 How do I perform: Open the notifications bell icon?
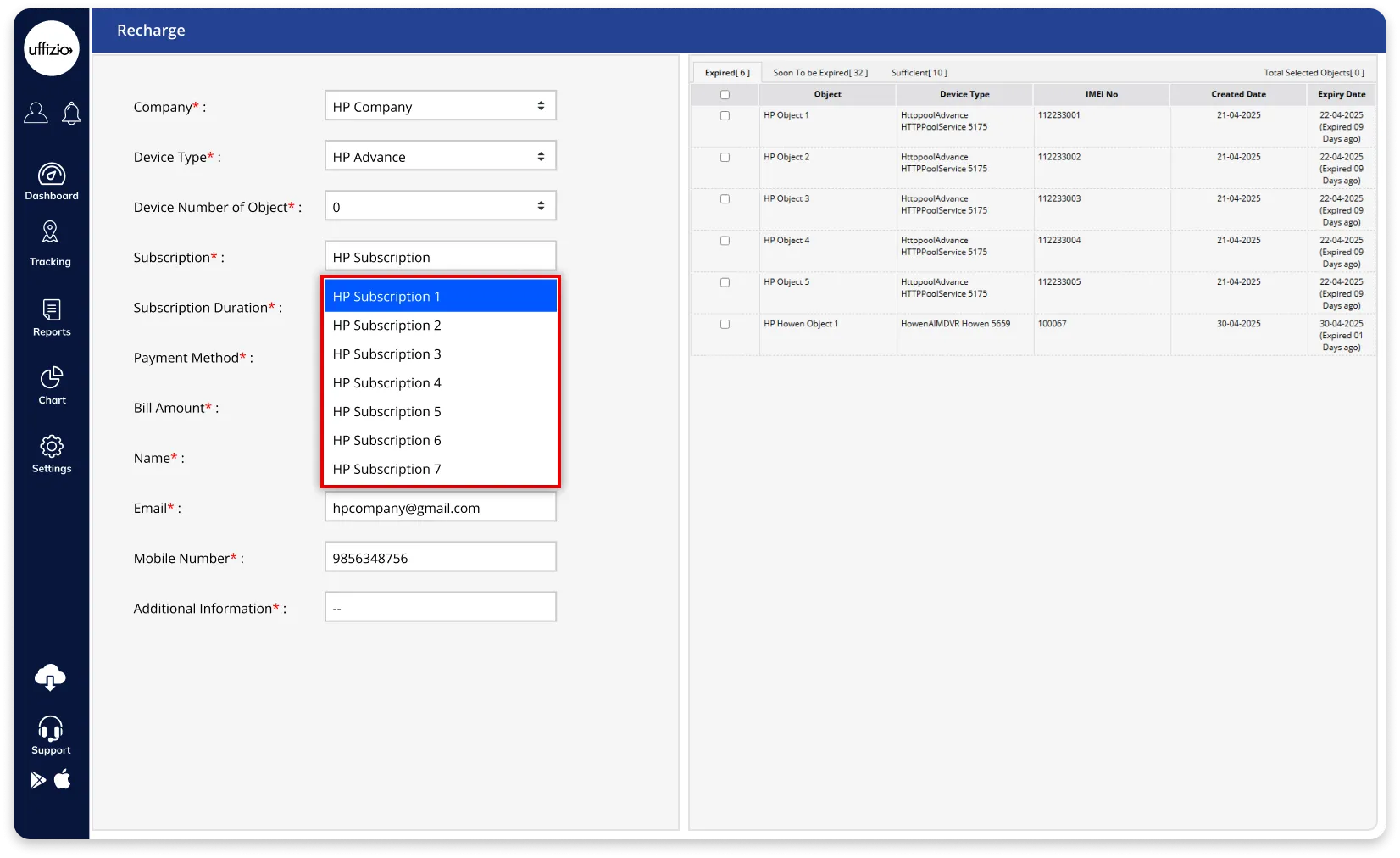(72, 113)
